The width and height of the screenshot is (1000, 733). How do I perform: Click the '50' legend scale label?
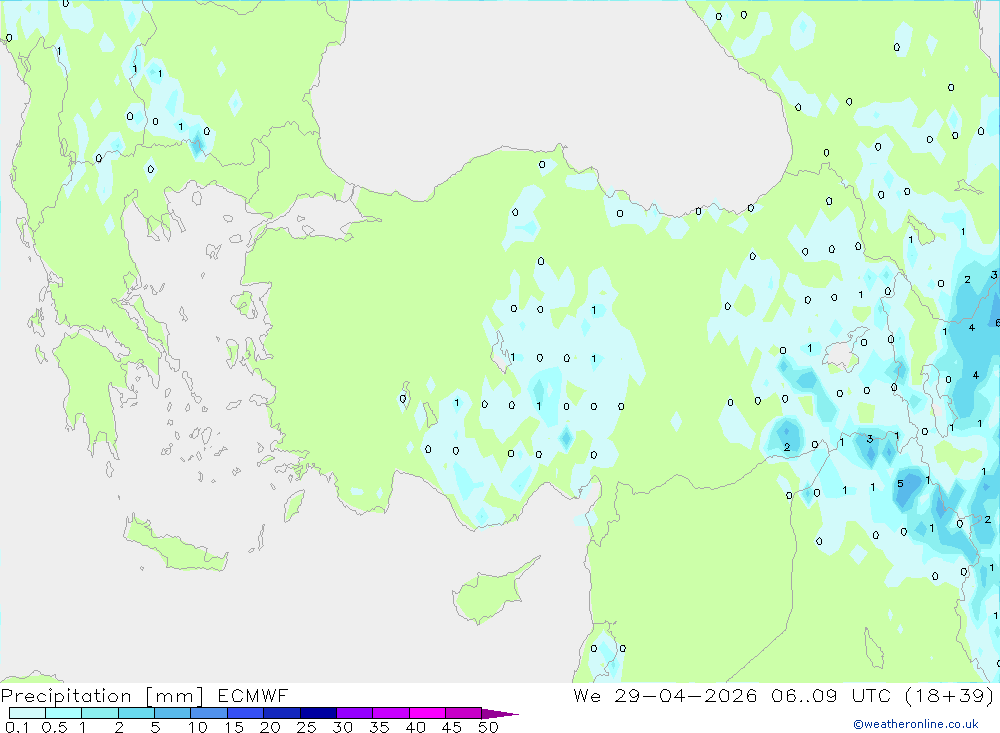(x=488, y=727)
